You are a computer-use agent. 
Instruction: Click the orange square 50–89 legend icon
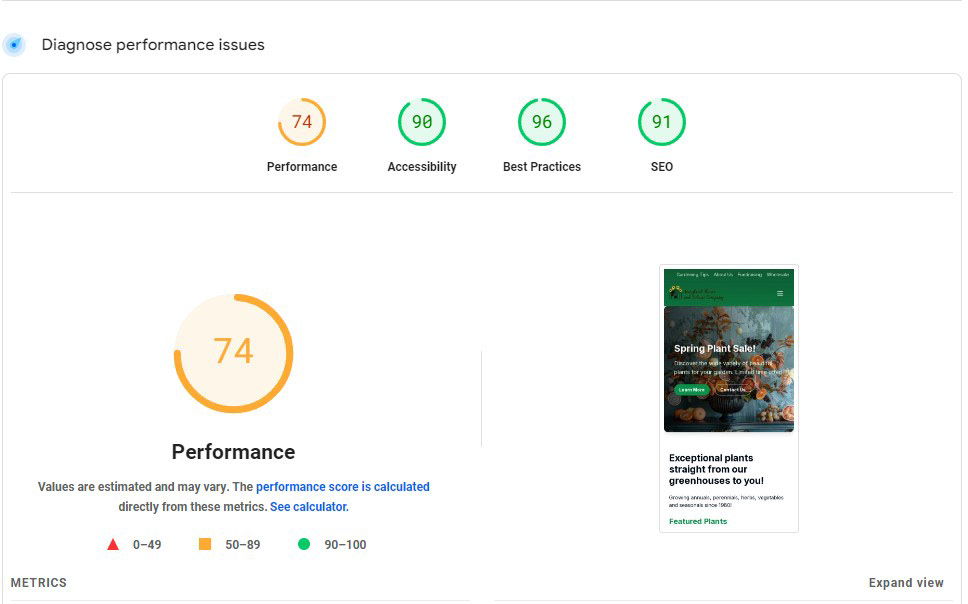point(205,545)
